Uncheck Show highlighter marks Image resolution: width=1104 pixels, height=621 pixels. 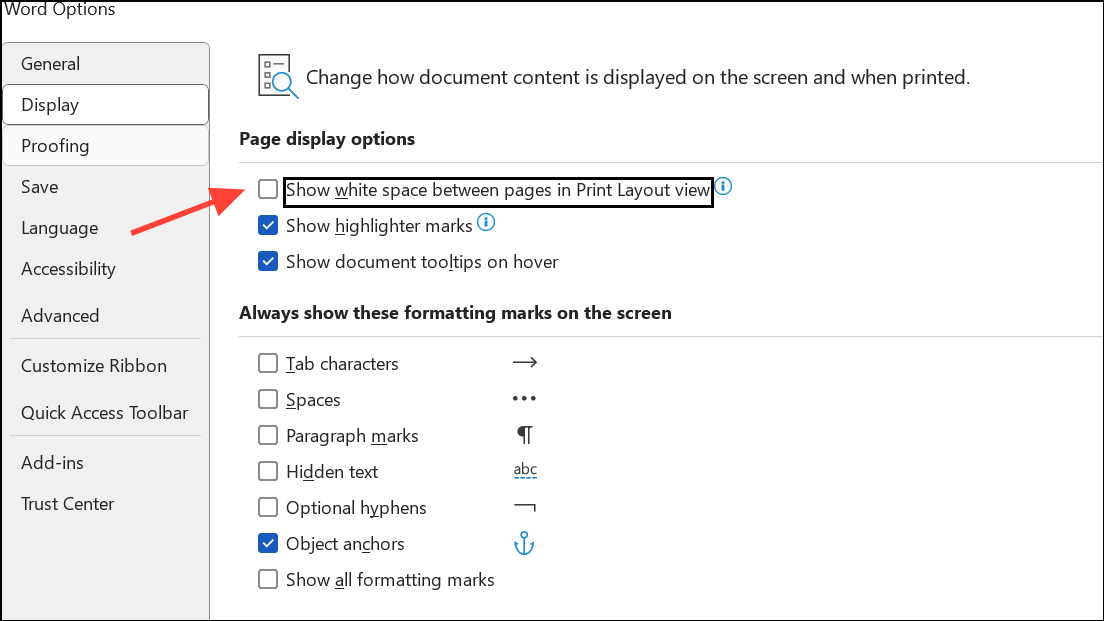(x=268, y=225)
